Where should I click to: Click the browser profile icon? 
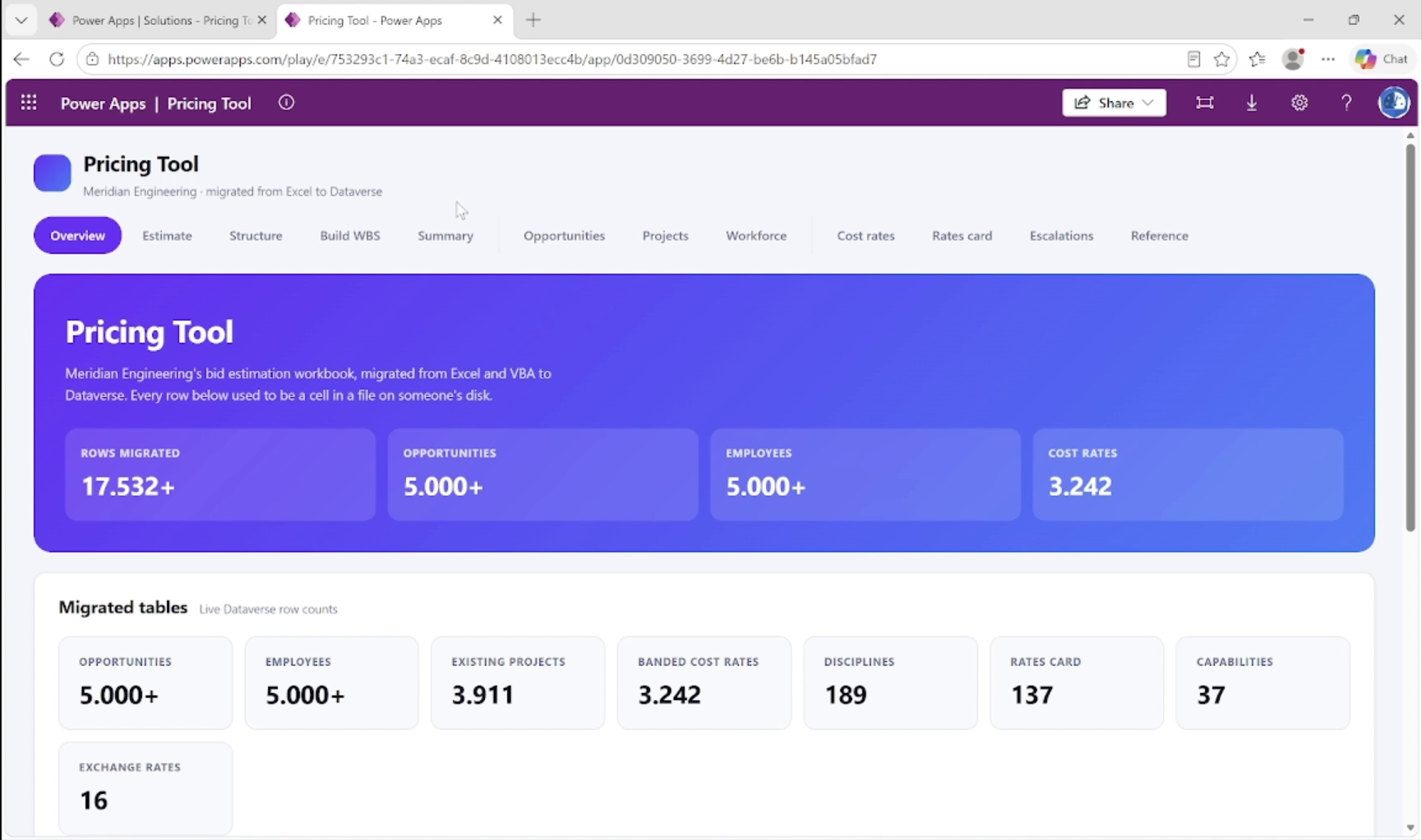1293,59
